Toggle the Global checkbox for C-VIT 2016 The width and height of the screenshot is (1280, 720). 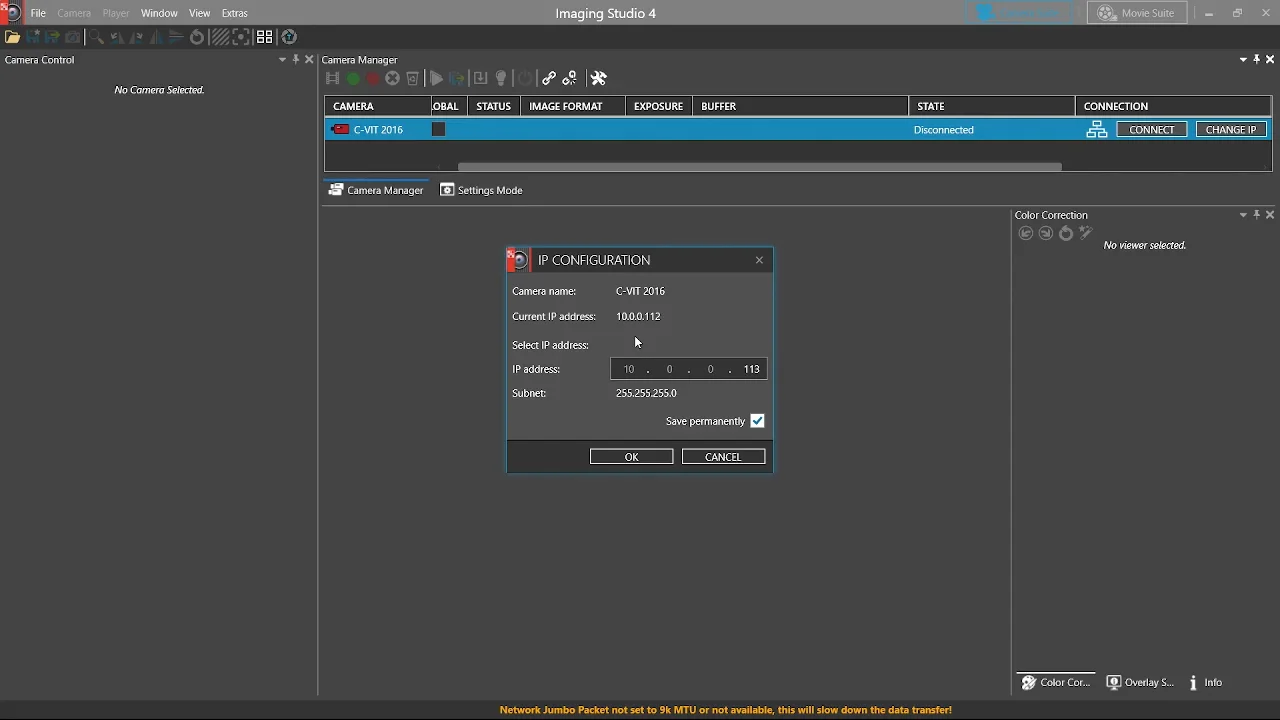coord(438,129)
